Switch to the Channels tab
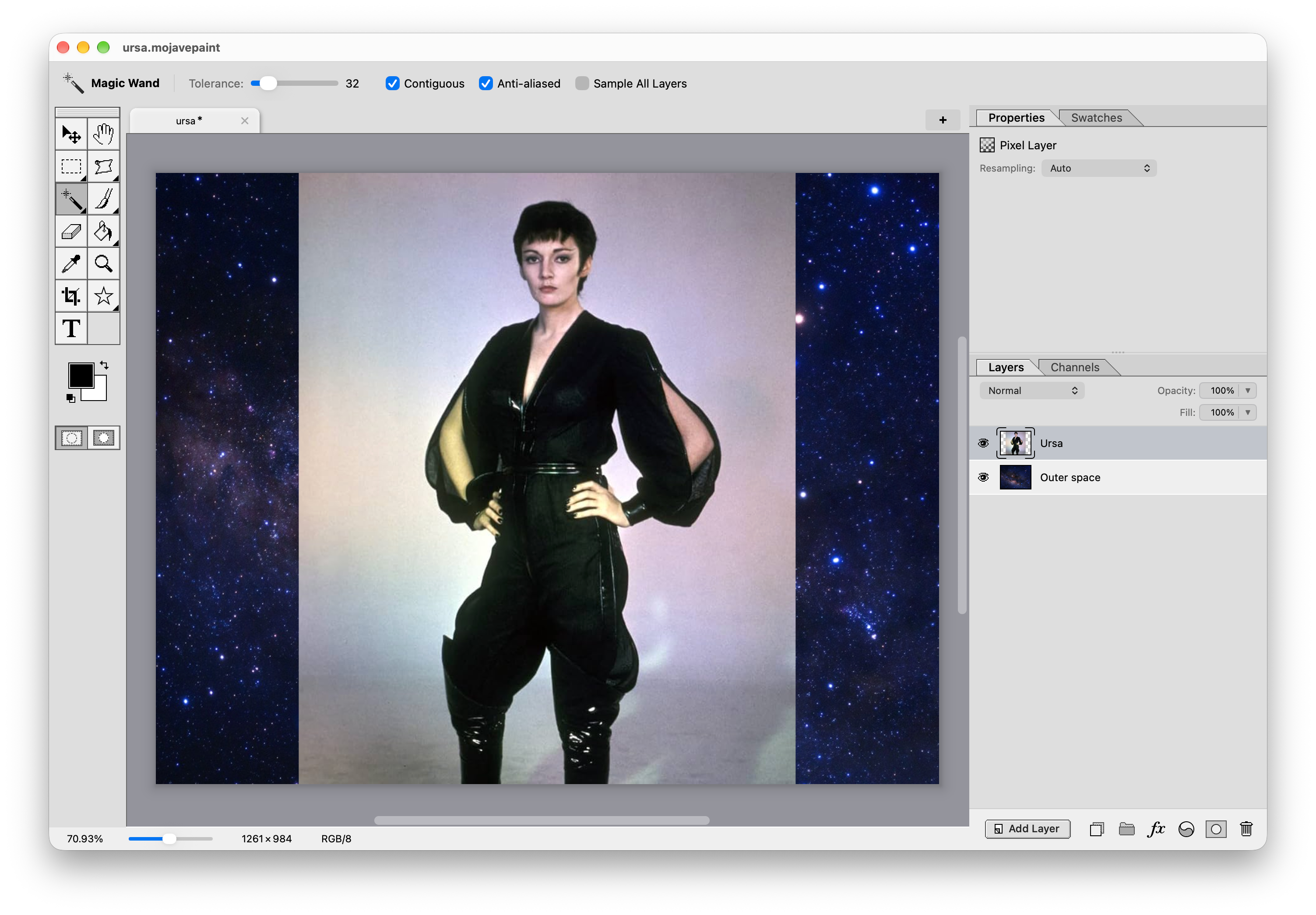 1075,367
